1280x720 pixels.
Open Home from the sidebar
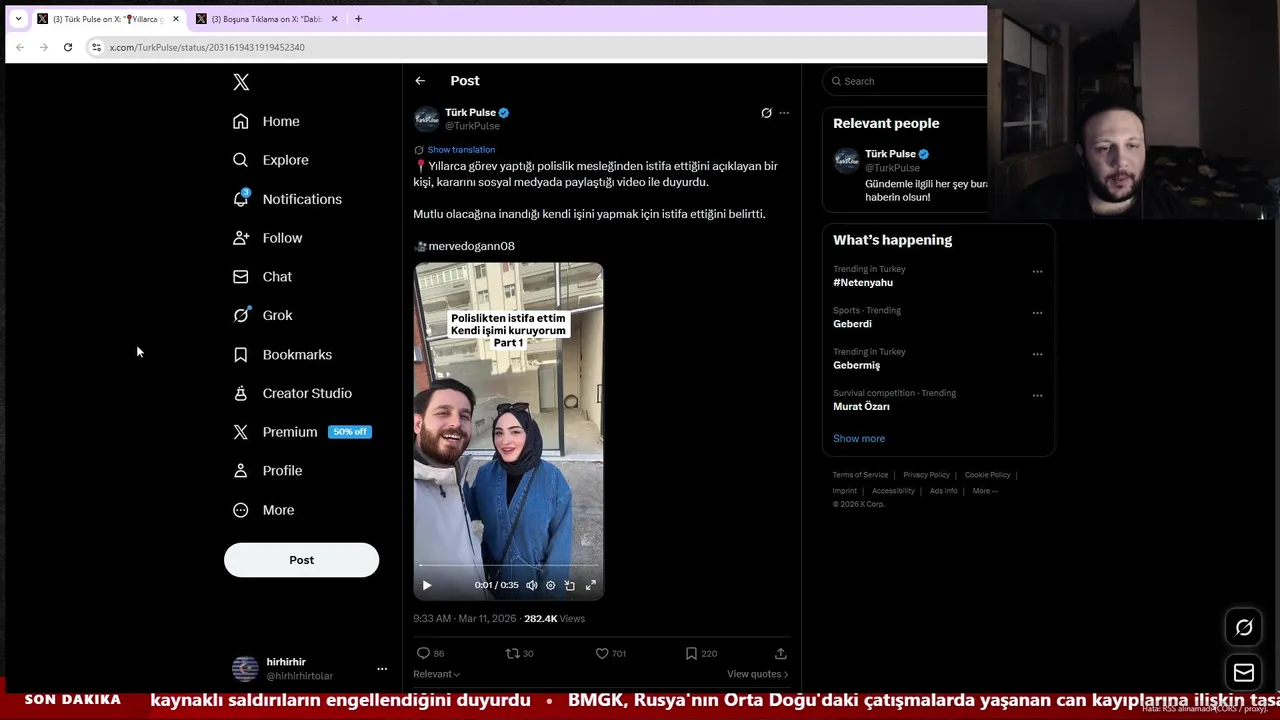266,121
